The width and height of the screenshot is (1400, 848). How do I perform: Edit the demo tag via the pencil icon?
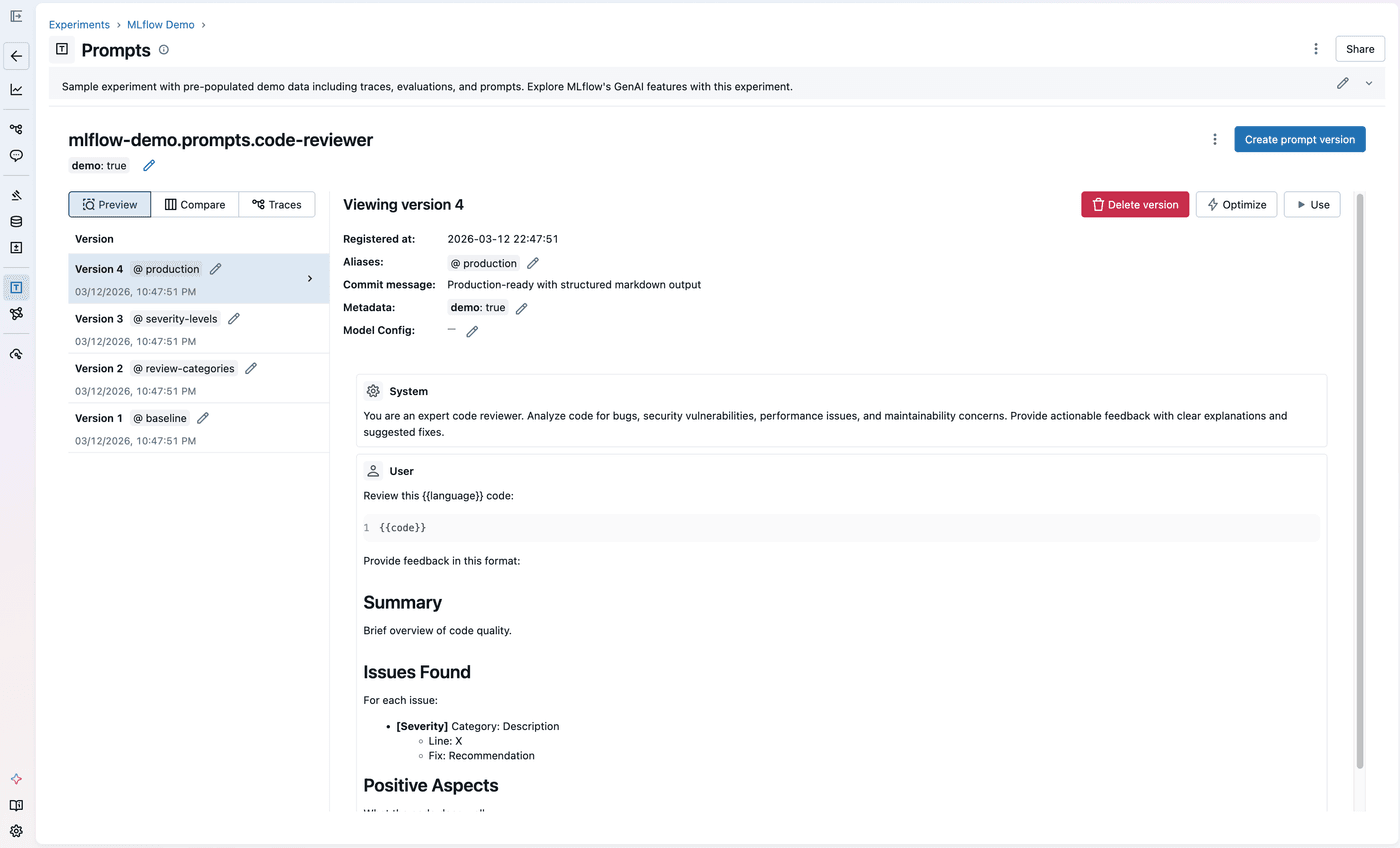point(148,165)
